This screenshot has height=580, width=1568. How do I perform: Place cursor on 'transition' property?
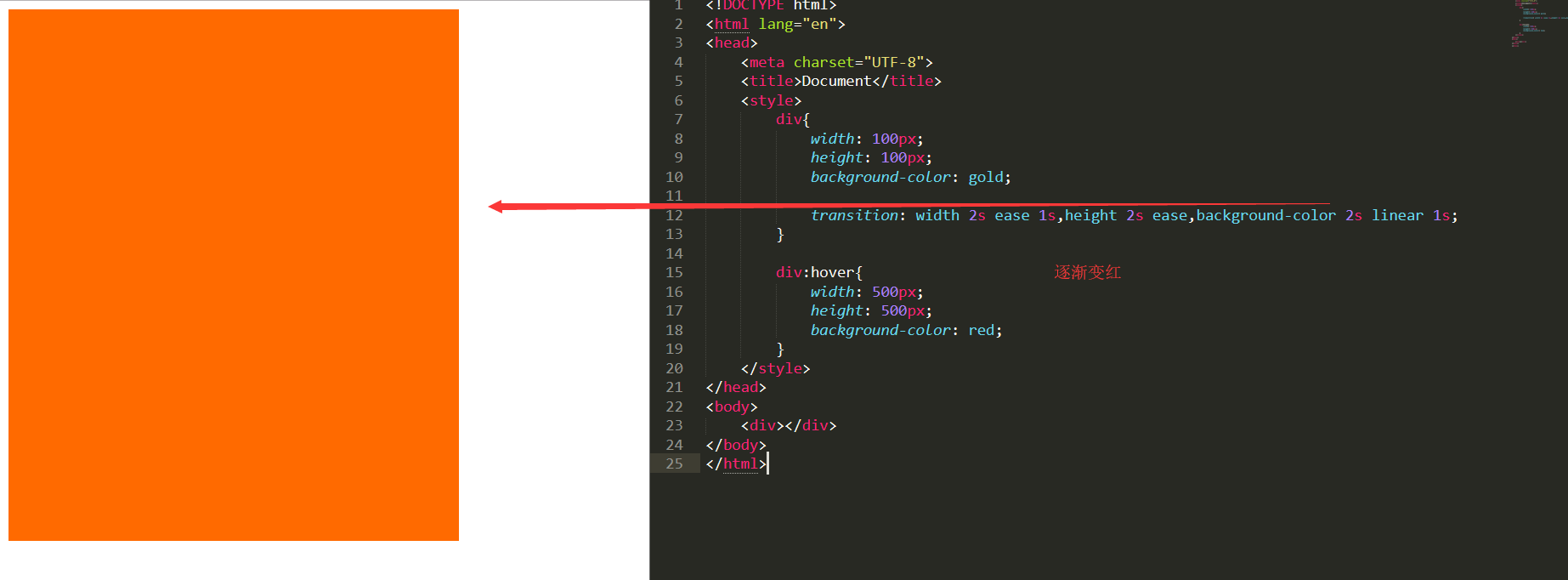853,215
